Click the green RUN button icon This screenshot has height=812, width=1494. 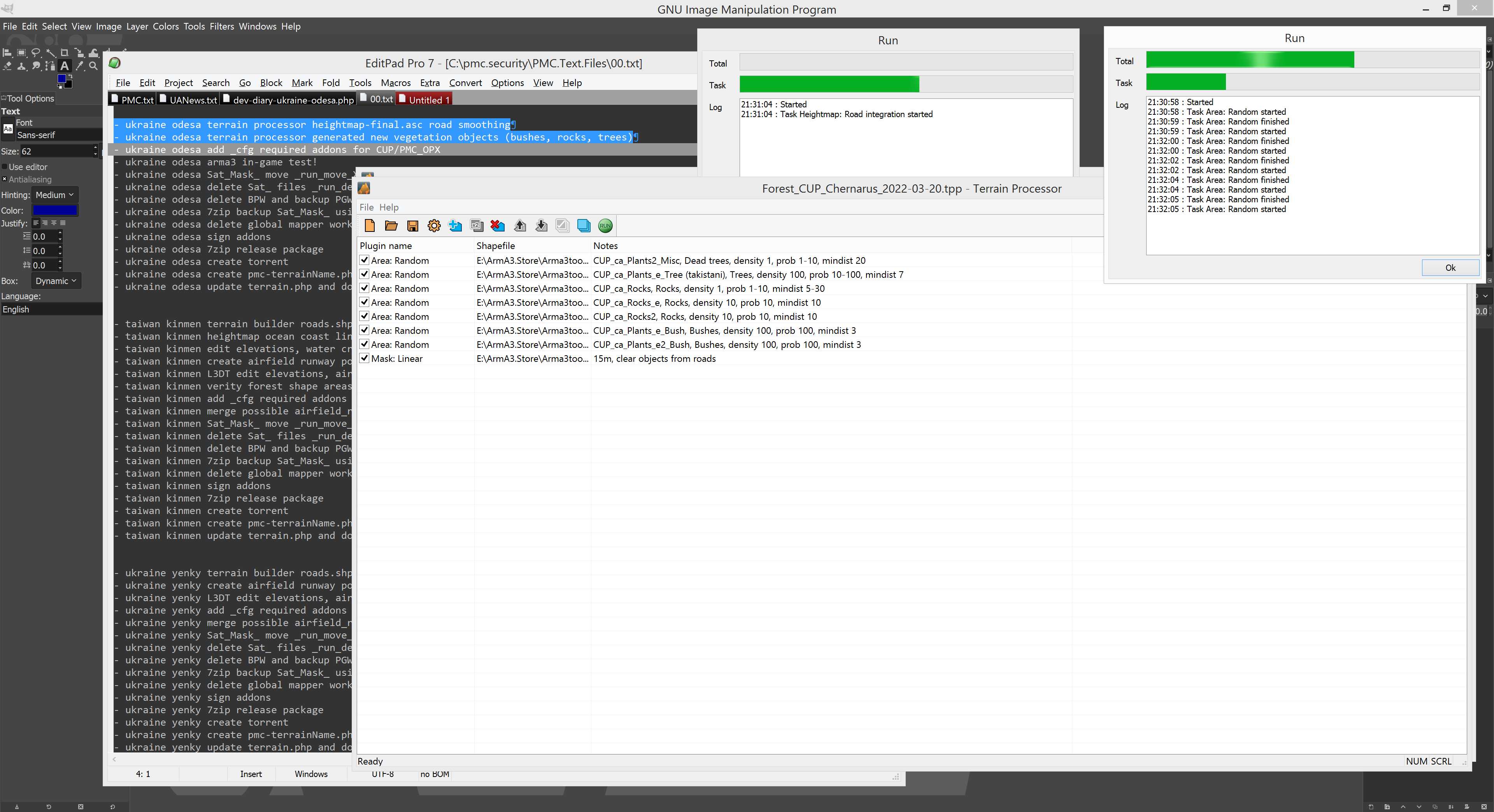pyautogui.click(x=605, y=226)
